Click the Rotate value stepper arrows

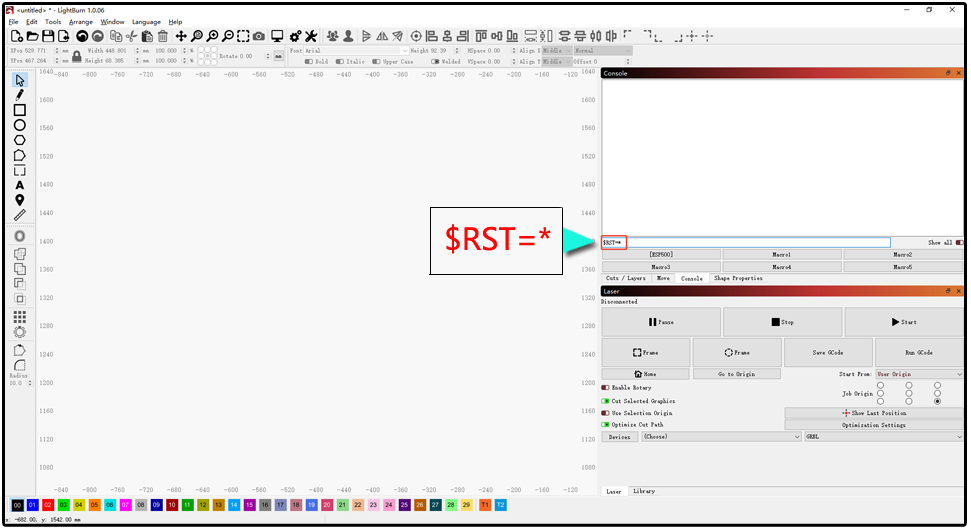pyautogui.click(x=268, y=56)
